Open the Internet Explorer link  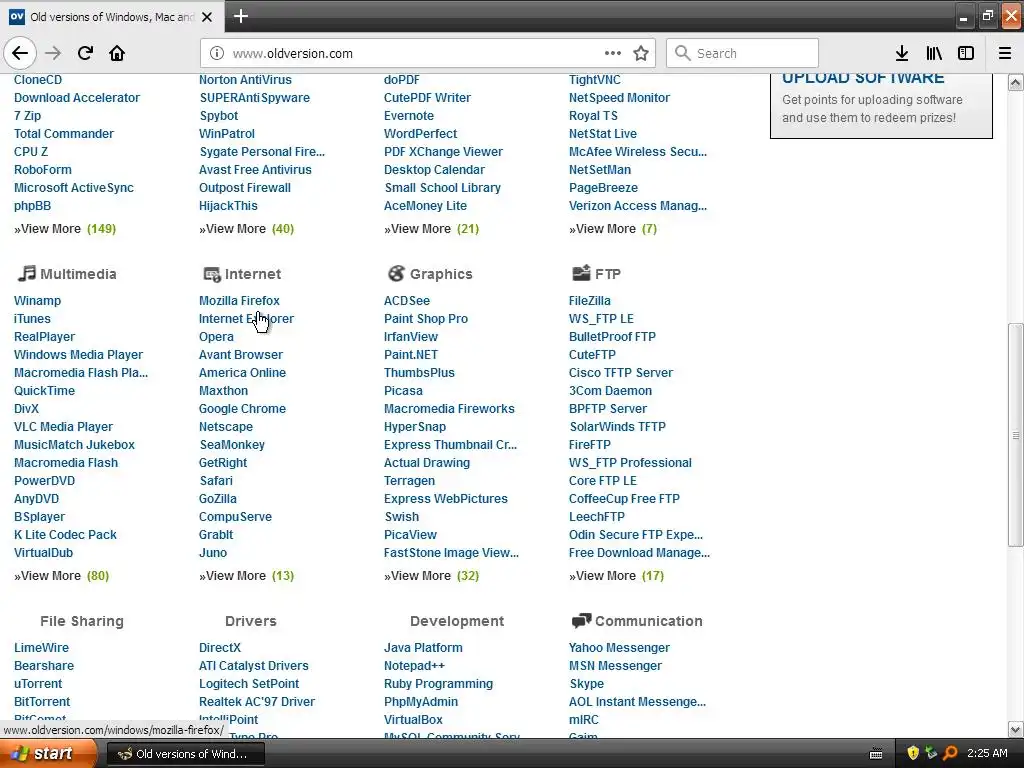246,319
